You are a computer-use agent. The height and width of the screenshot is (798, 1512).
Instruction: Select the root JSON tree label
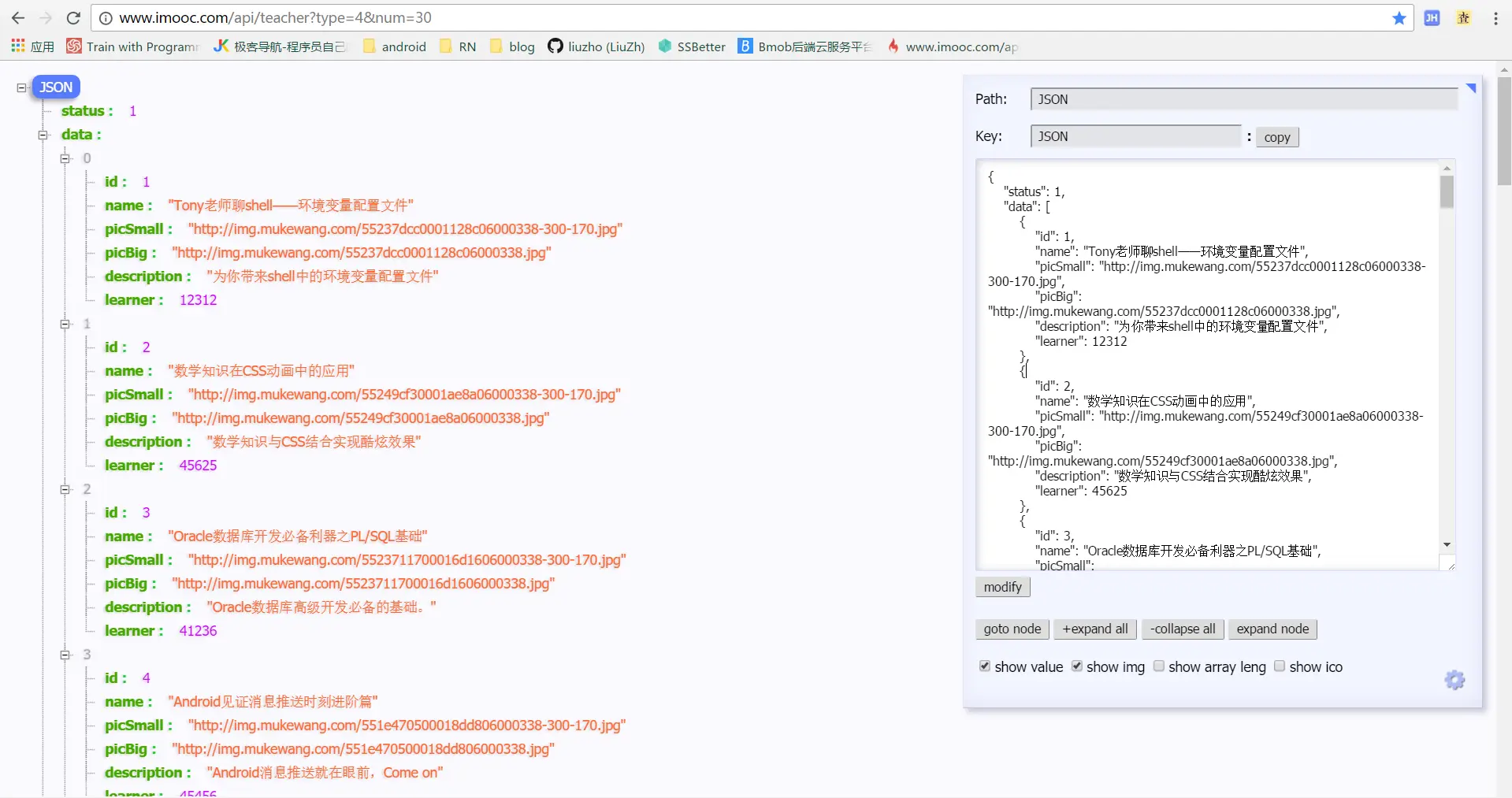56,87
